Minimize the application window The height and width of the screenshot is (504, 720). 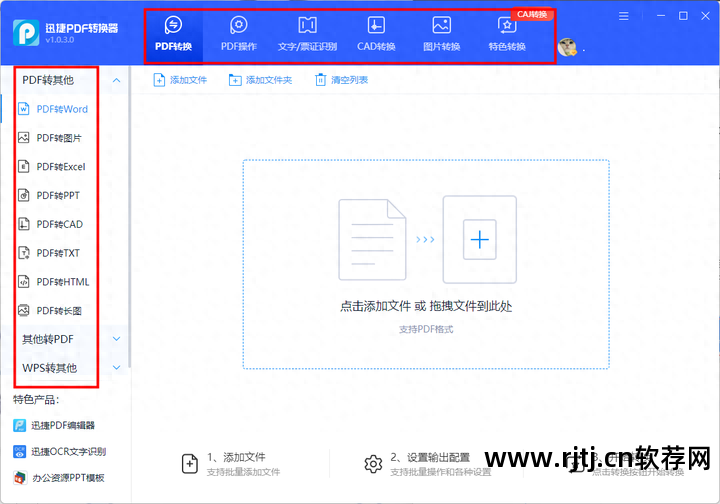point(661,16)
